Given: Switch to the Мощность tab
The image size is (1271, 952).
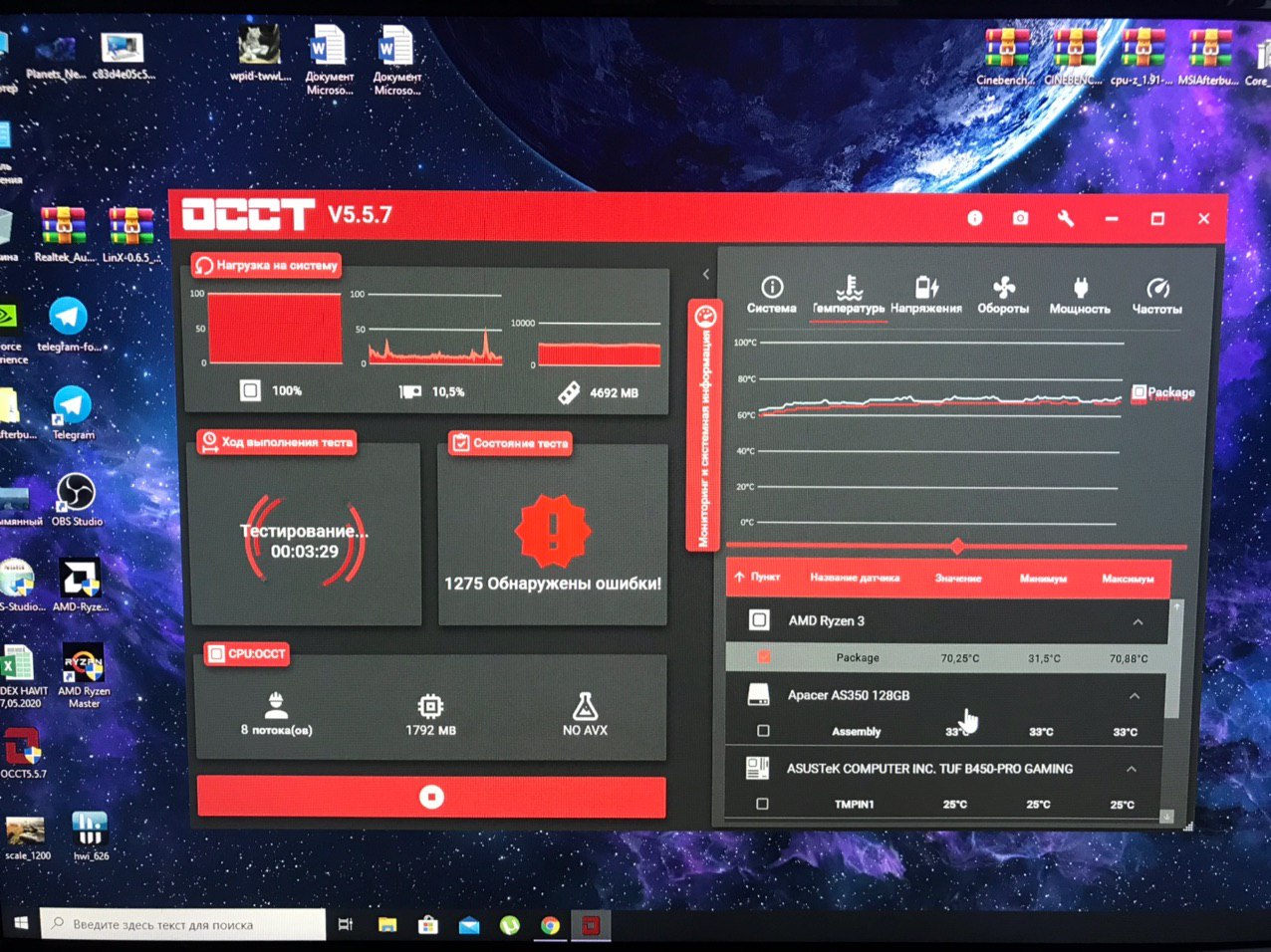Looking at the screenshot, I should [x=1080, y=296].
